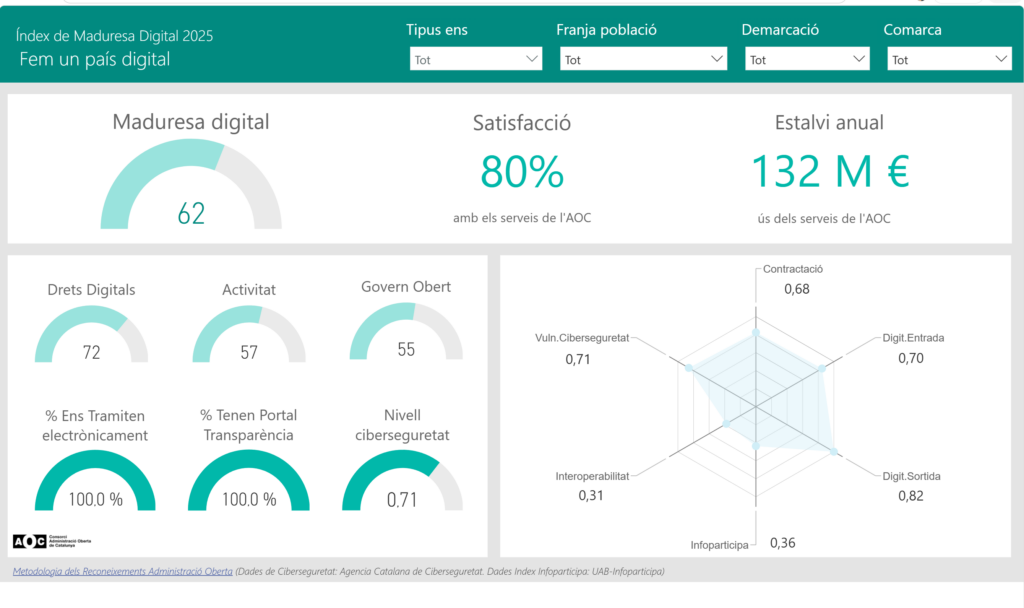Click the Satisfacció heading
1024x608 pixels.
click(x=522, y=123)
